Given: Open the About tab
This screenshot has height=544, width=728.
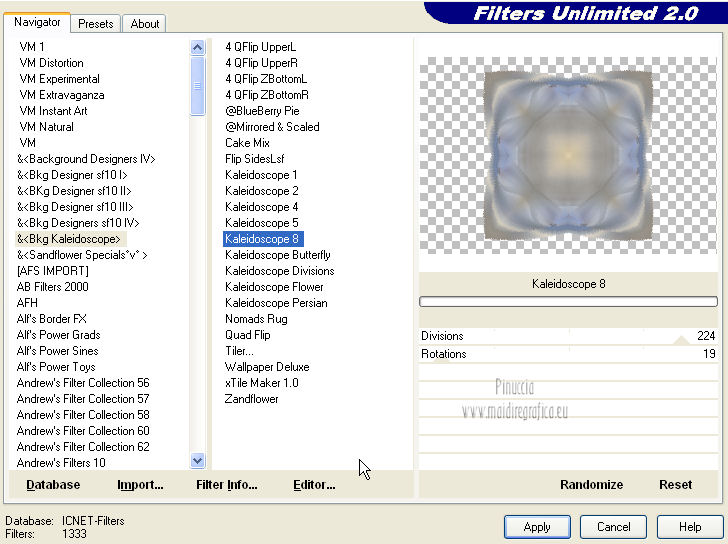Looking at the screenshot, I should coord(144,24).
